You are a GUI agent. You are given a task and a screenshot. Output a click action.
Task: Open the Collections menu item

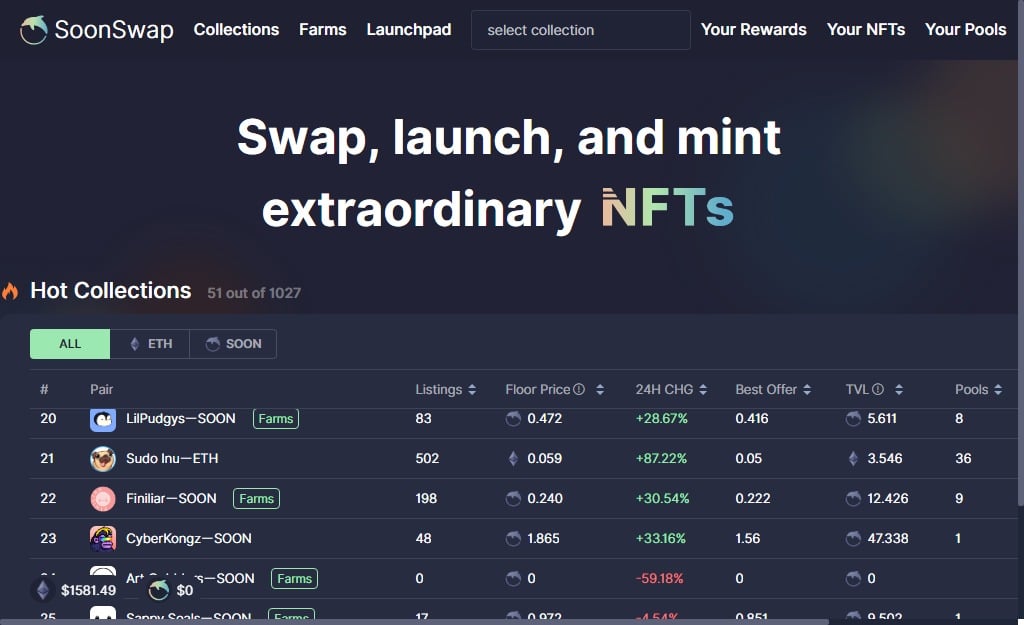(236, 29)
